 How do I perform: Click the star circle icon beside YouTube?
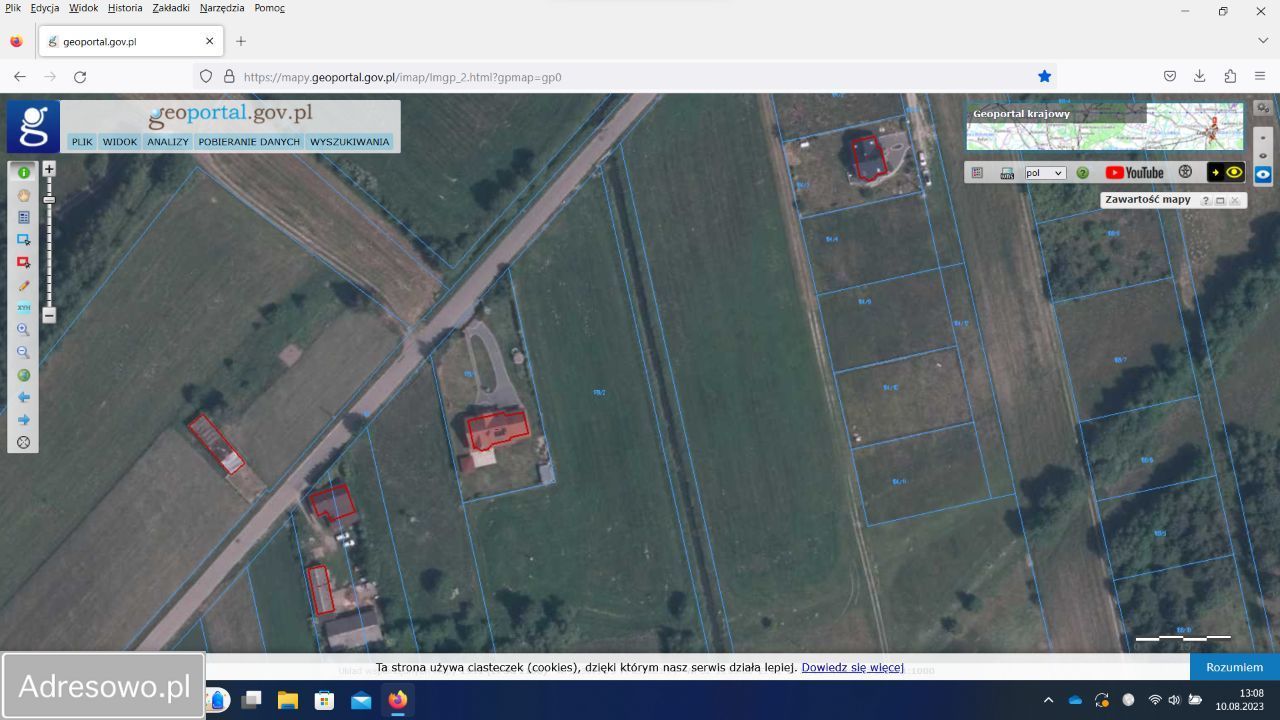click(x=1186, y=172)
